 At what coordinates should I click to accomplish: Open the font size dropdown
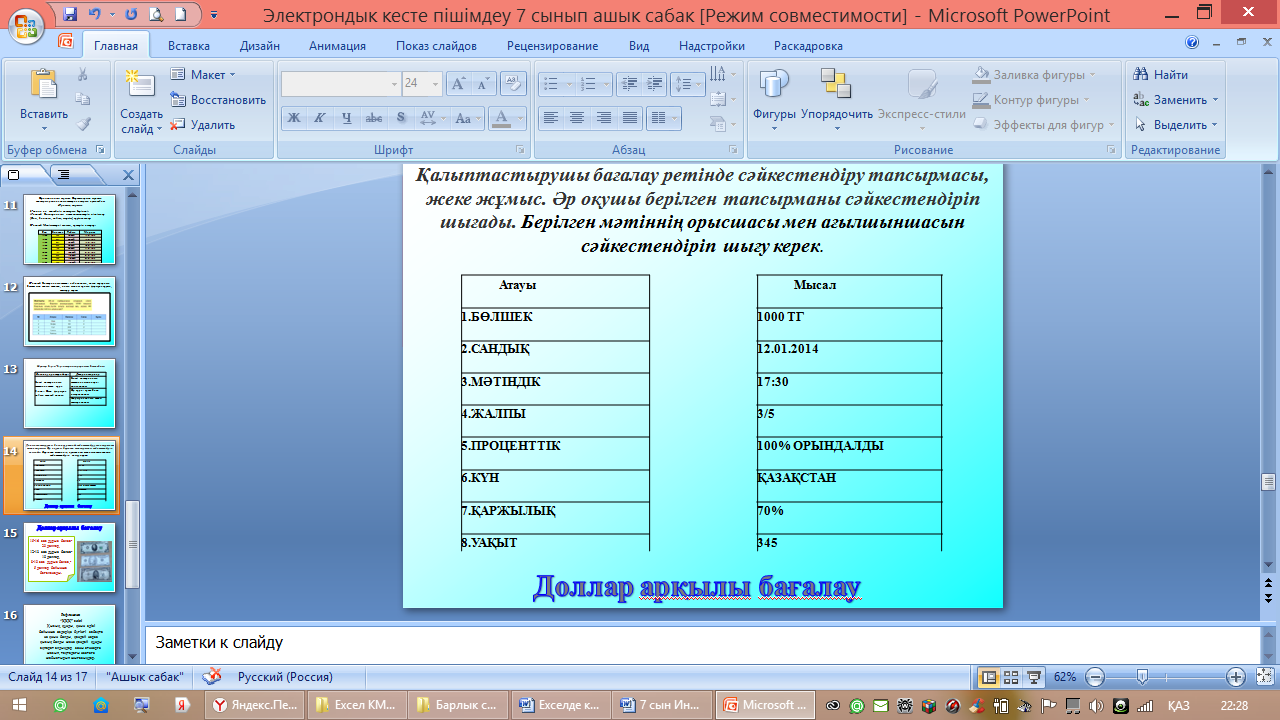[x=435, y=85]
